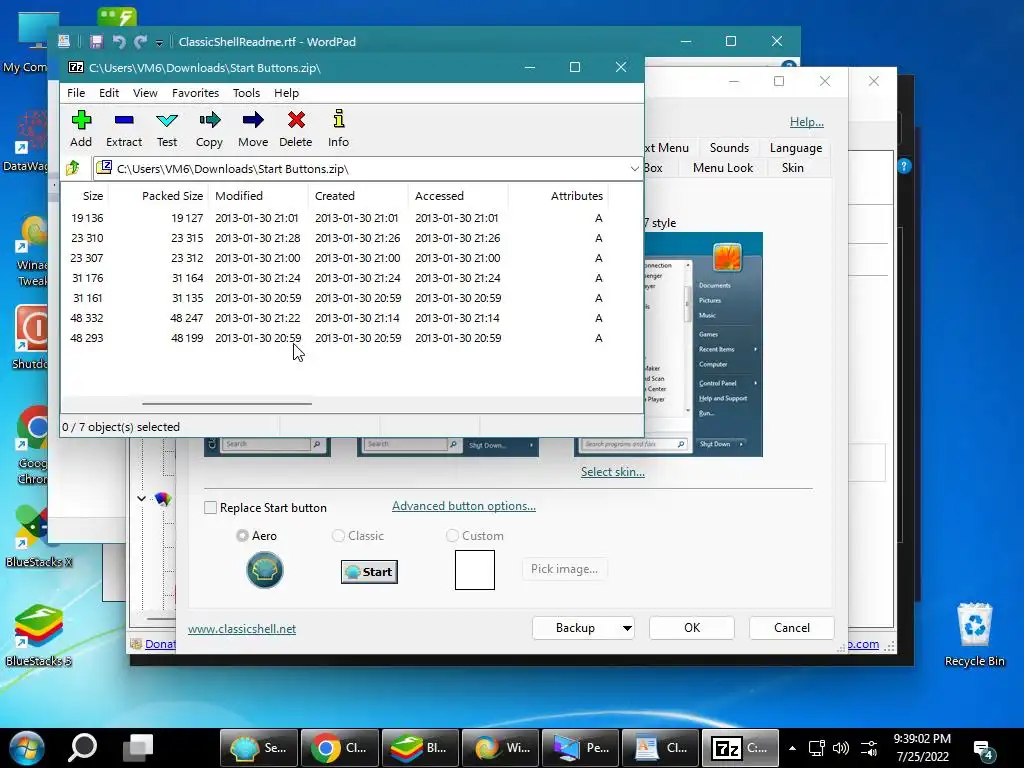
Task: Open the Start menu orb on taskbar
Action: click(27, 748)
